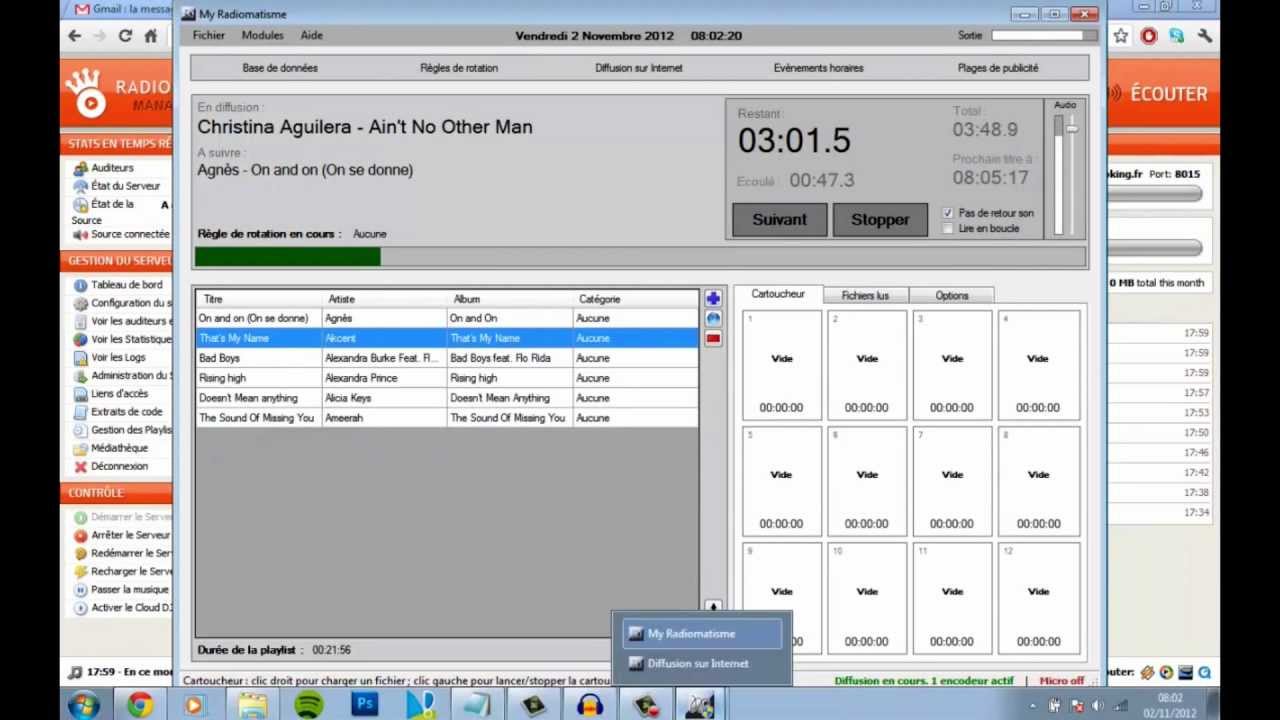1280x720 pixels.
Task: Open Règles de rotation
Action: [x=459, y=68]
